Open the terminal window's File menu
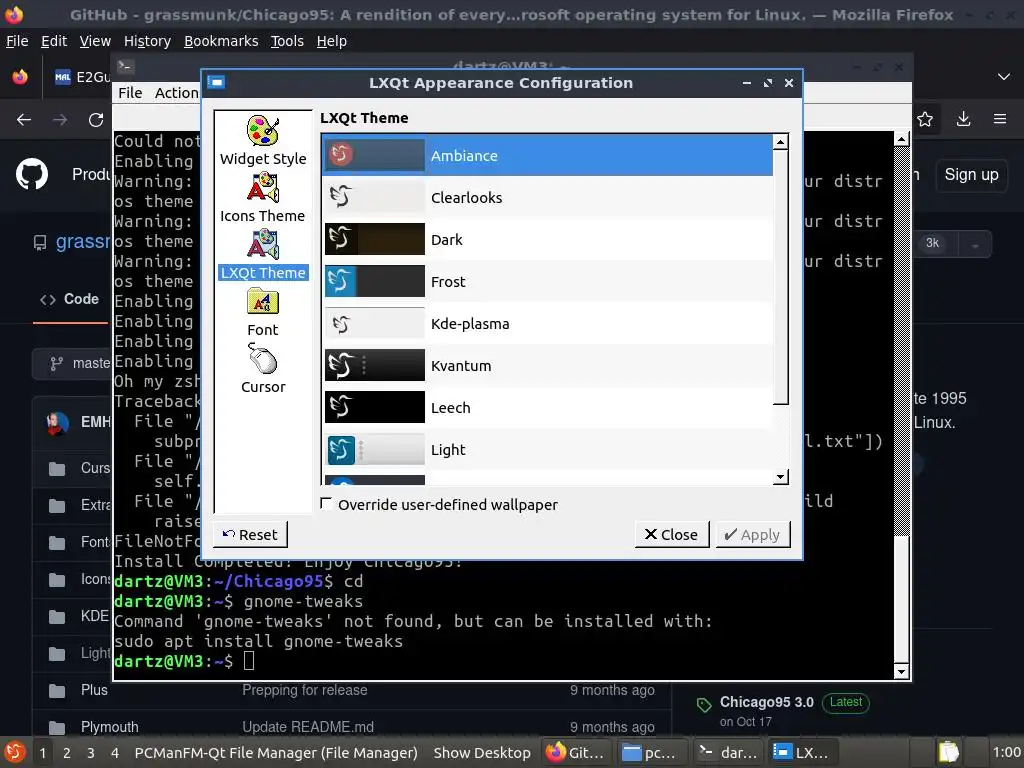The image size is (1024, 768). click(x=130, y=93)
